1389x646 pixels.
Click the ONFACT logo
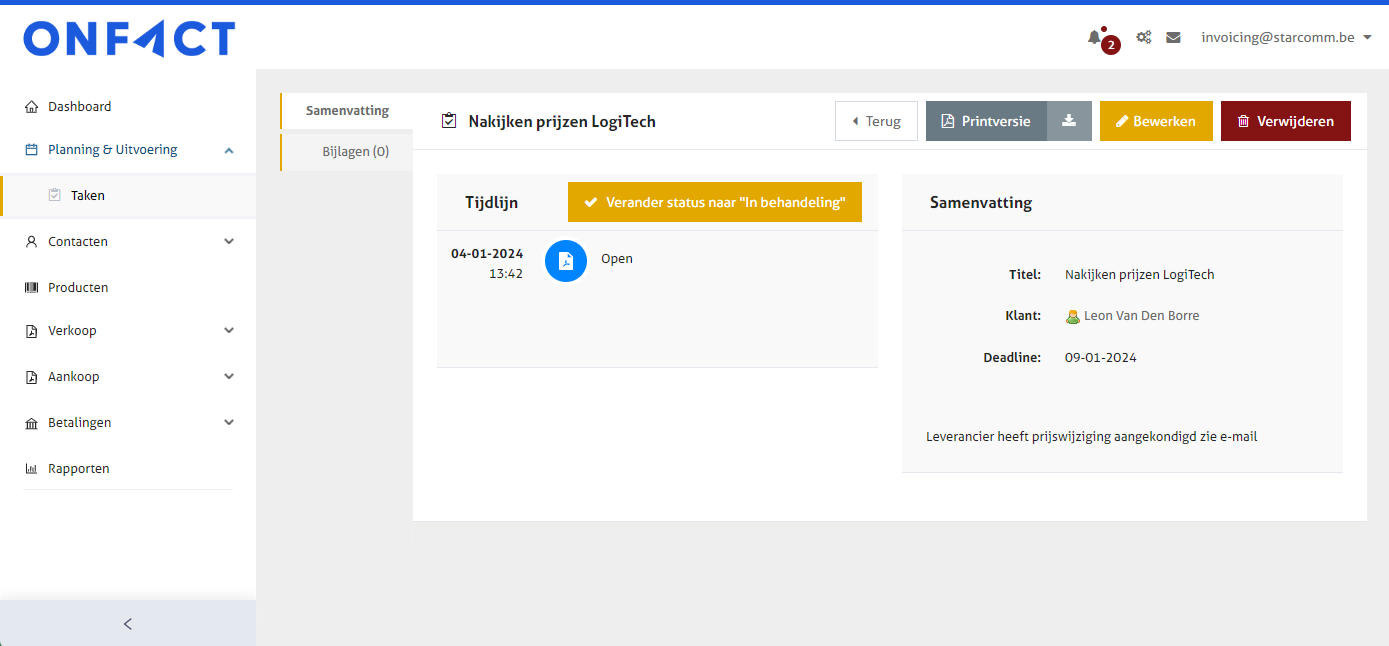(x=129, y=39)
